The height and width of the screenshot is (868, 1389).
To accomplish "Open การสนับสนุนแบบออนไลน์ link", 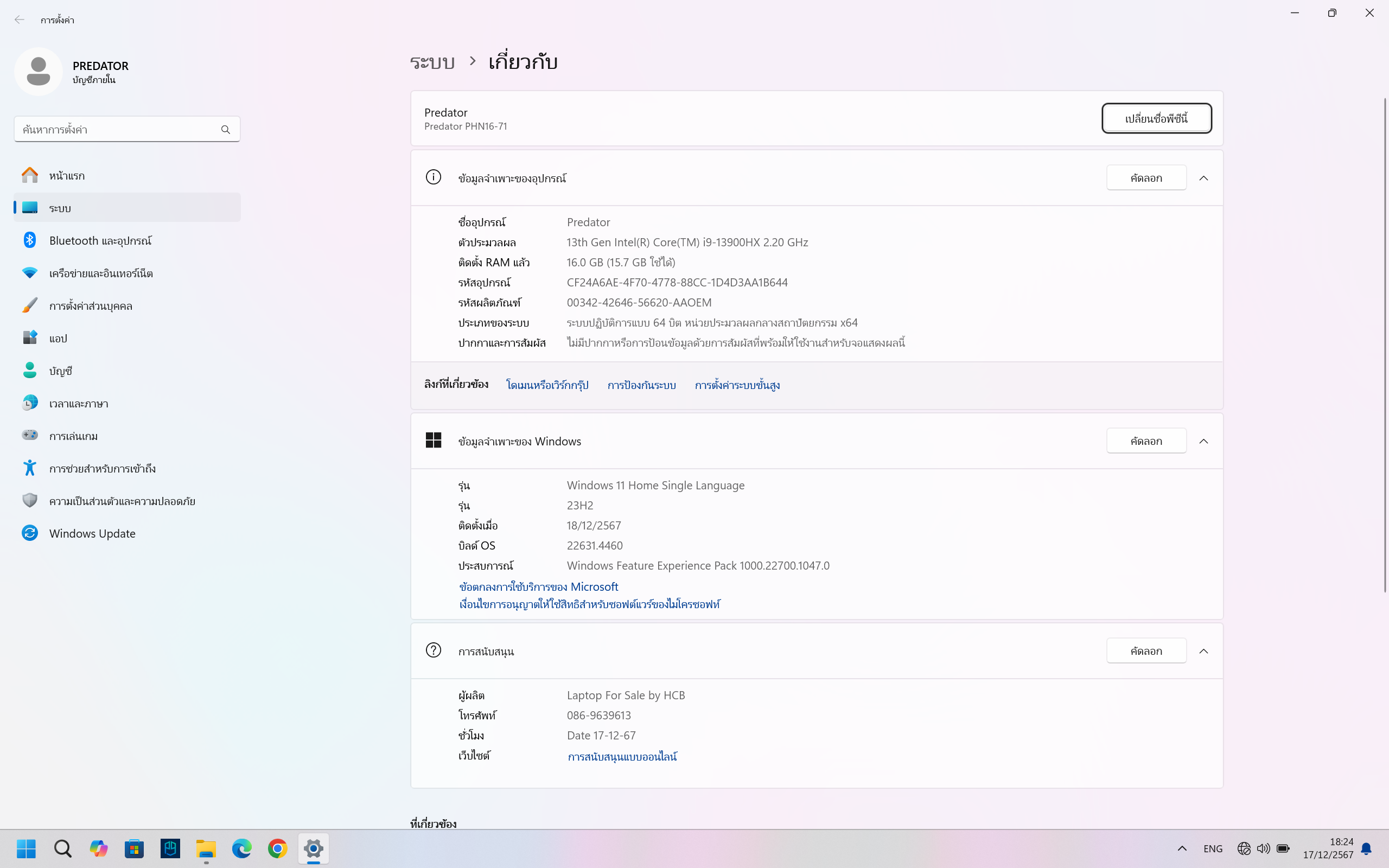I will pyautogui.click(x=622, y=757).
